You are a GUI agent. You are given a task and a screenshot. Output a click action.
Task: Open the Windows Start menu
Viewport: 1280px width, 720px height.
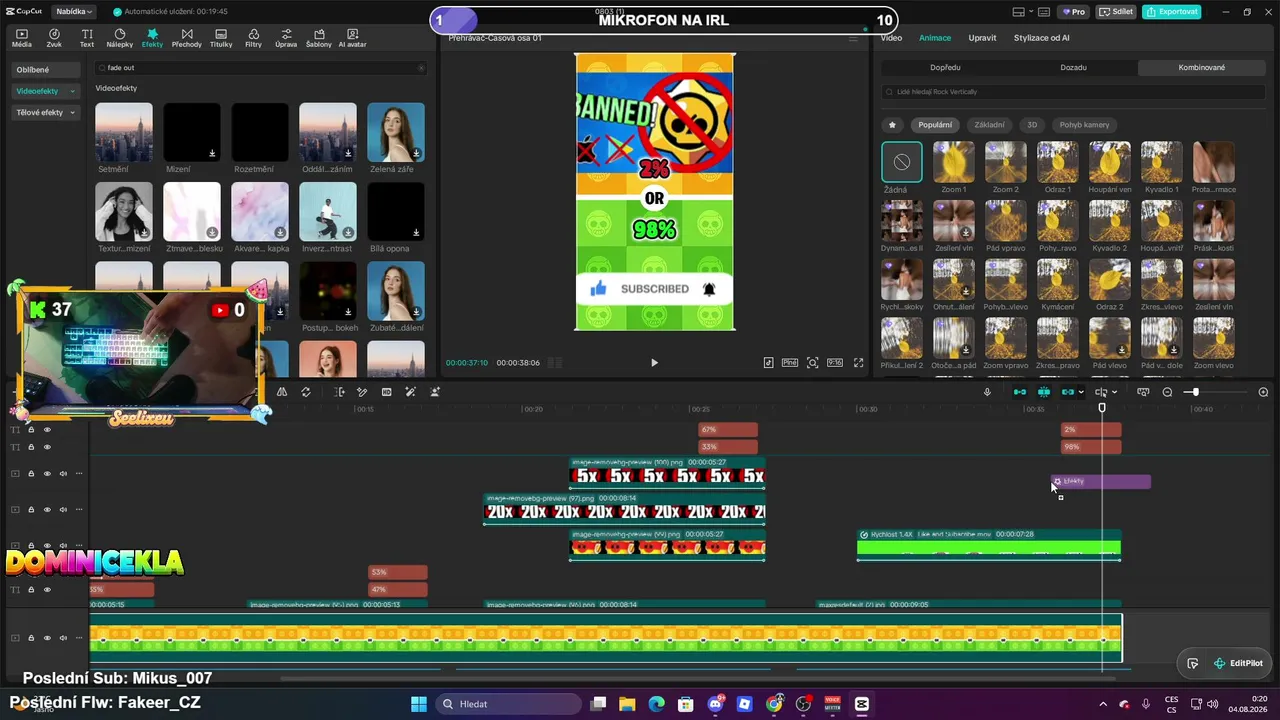(x=419, y=704)
